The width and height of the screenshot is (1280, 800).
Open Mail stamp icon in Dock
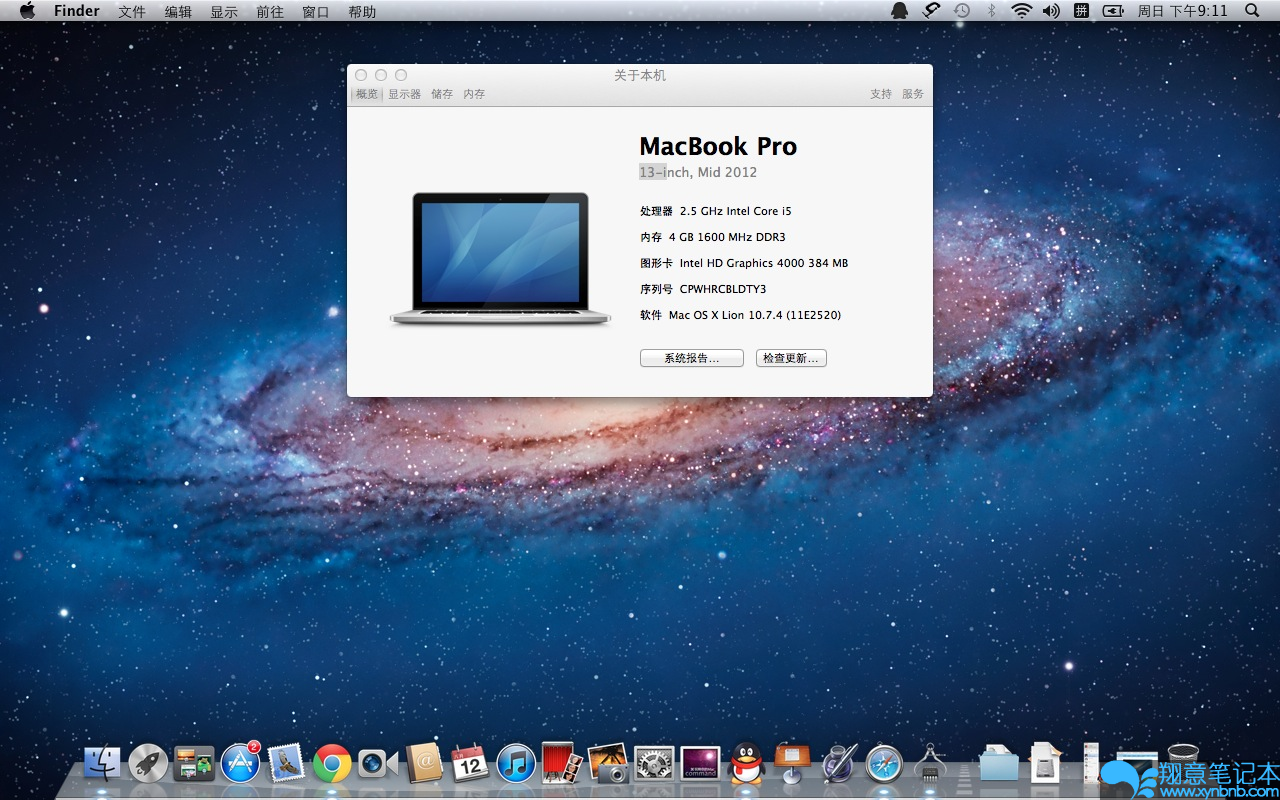(x=287, y=763)
